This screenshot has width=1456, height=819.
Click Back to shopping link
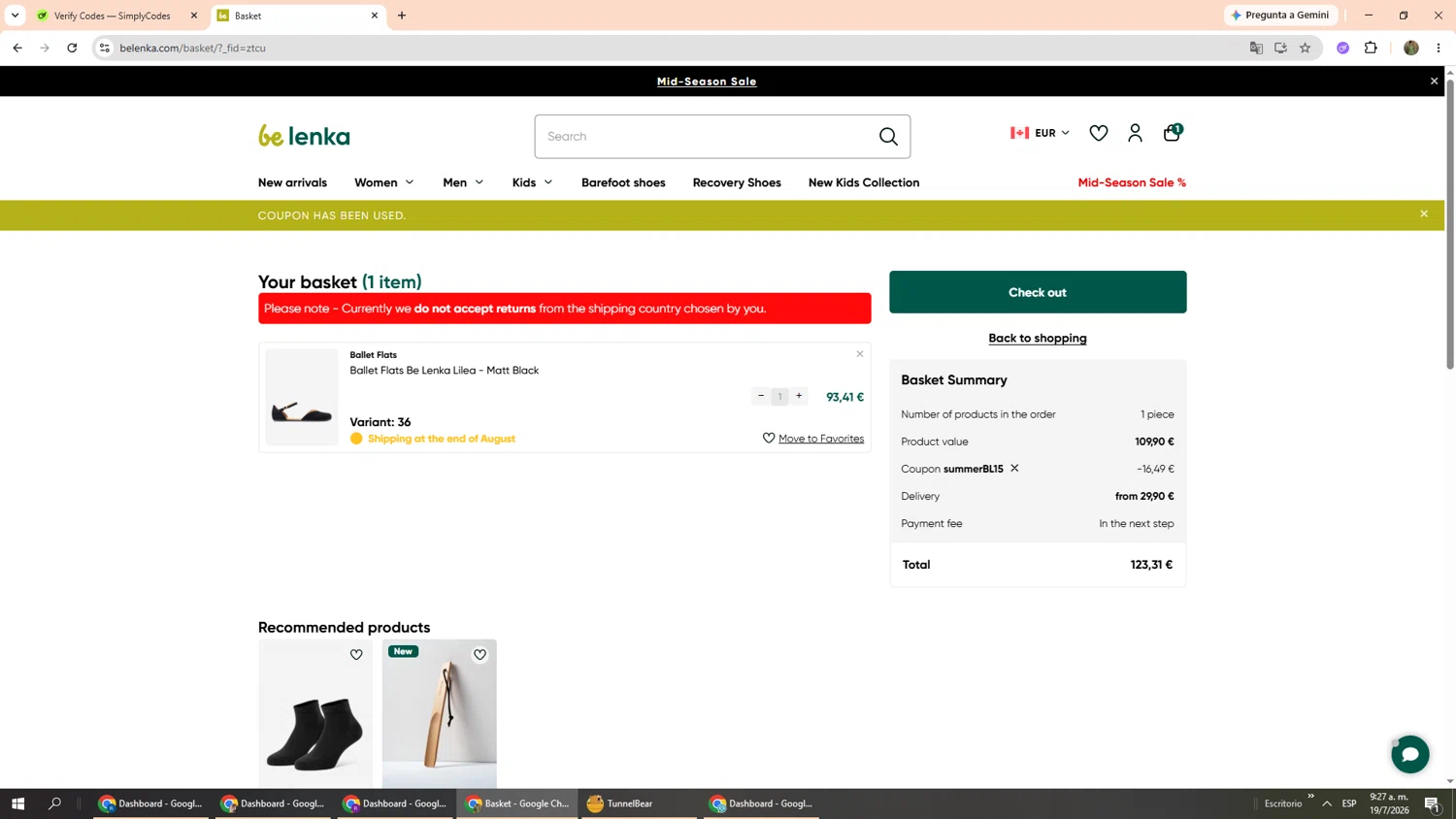coord(1038,338)
